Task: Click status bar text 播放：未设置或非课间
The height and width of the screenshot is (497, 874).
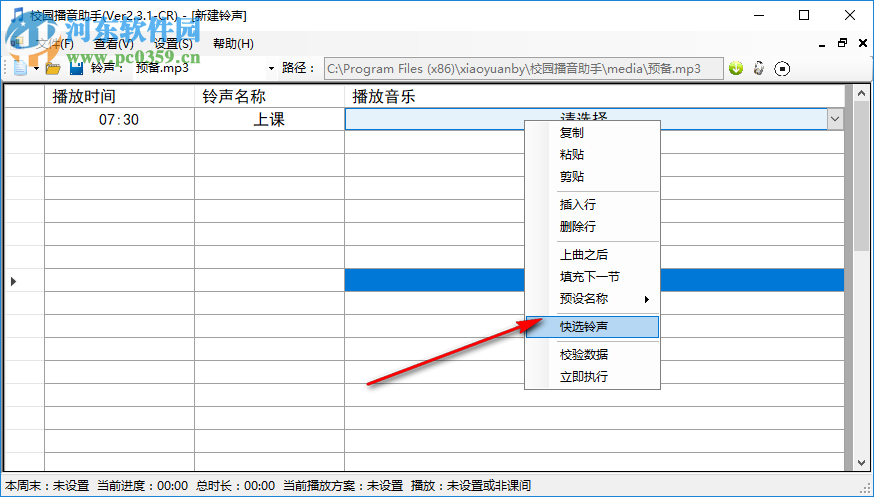Action: 471,486
